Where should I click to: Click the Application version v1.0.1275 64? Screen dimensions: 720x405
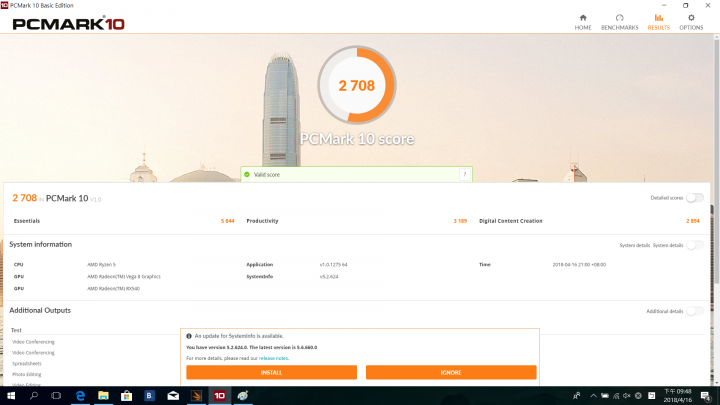tap(333, 264)
